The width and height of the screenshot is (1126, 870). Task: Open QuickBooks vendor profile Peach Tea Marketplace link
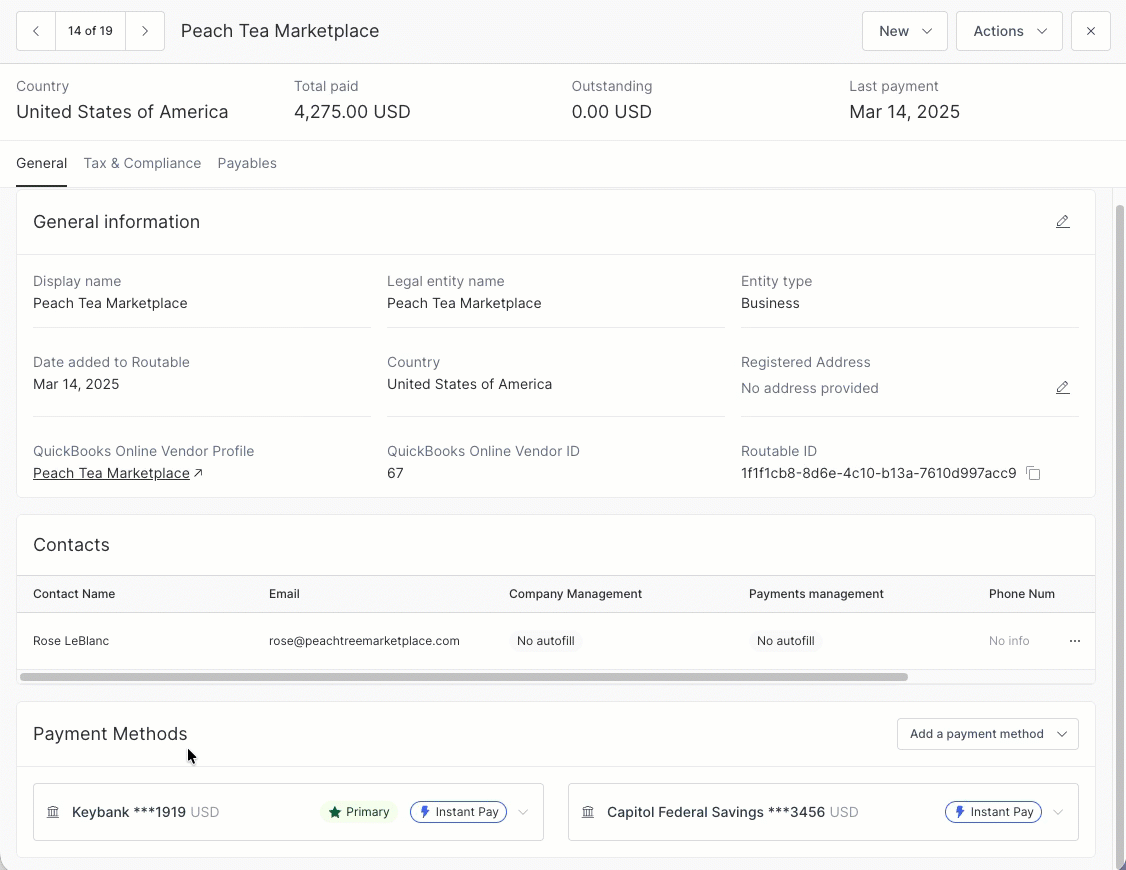pyautogui.click(x=111, y=473)
